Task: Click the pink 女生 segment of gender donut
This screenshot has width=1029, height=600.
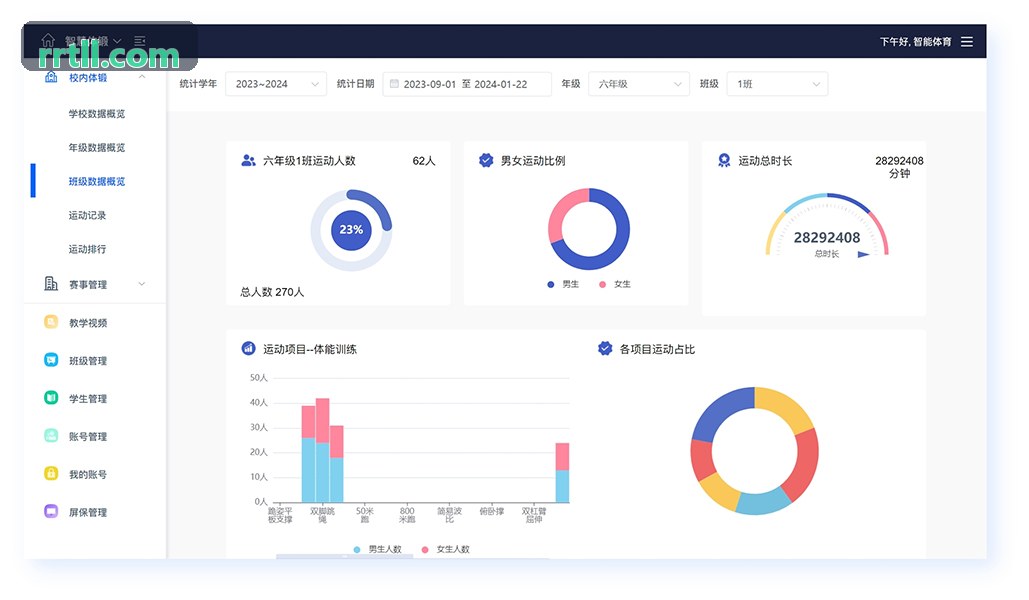Action: [x=560, y=209]
